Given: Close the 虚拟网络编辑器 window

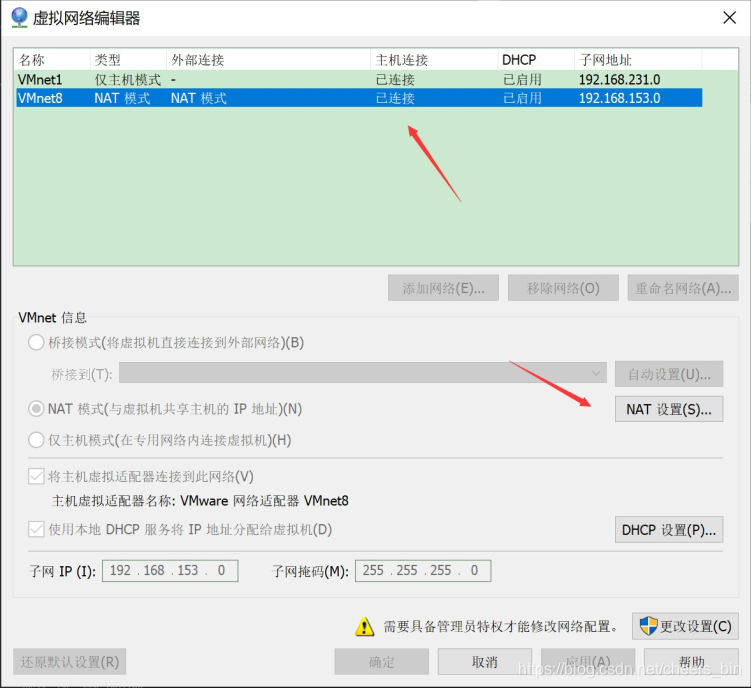Looking at the screenshot, I should click(729, 18).
